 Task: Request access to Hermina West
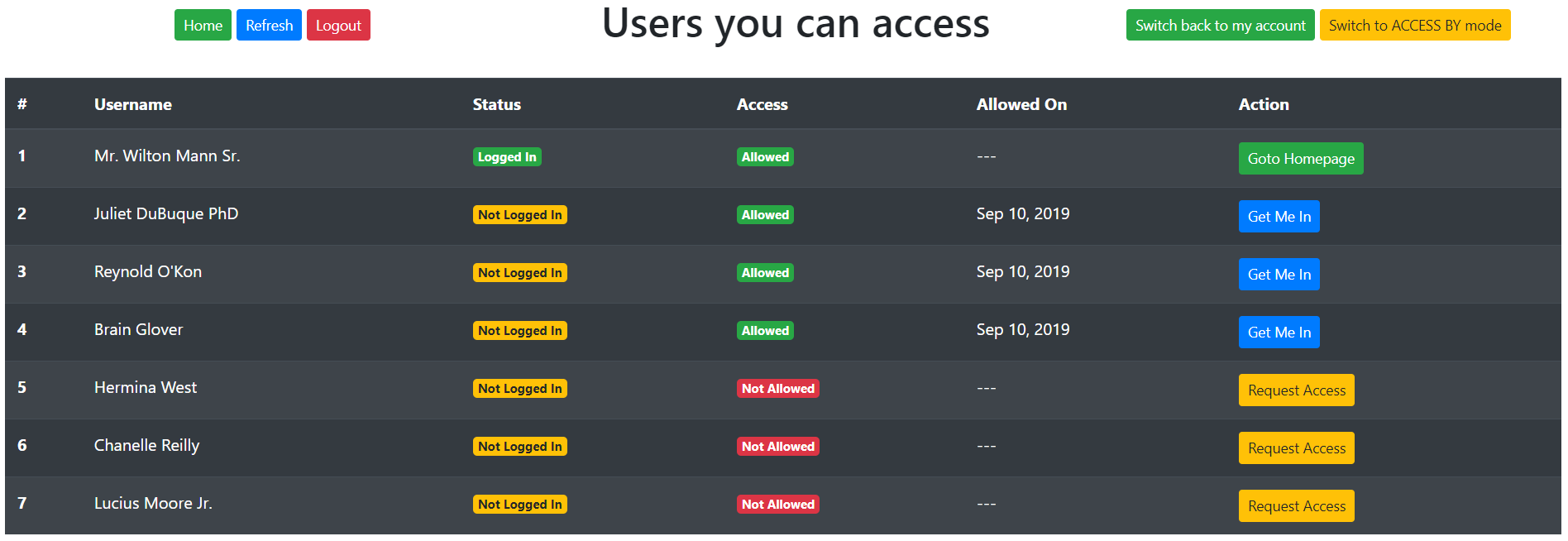1296,390
